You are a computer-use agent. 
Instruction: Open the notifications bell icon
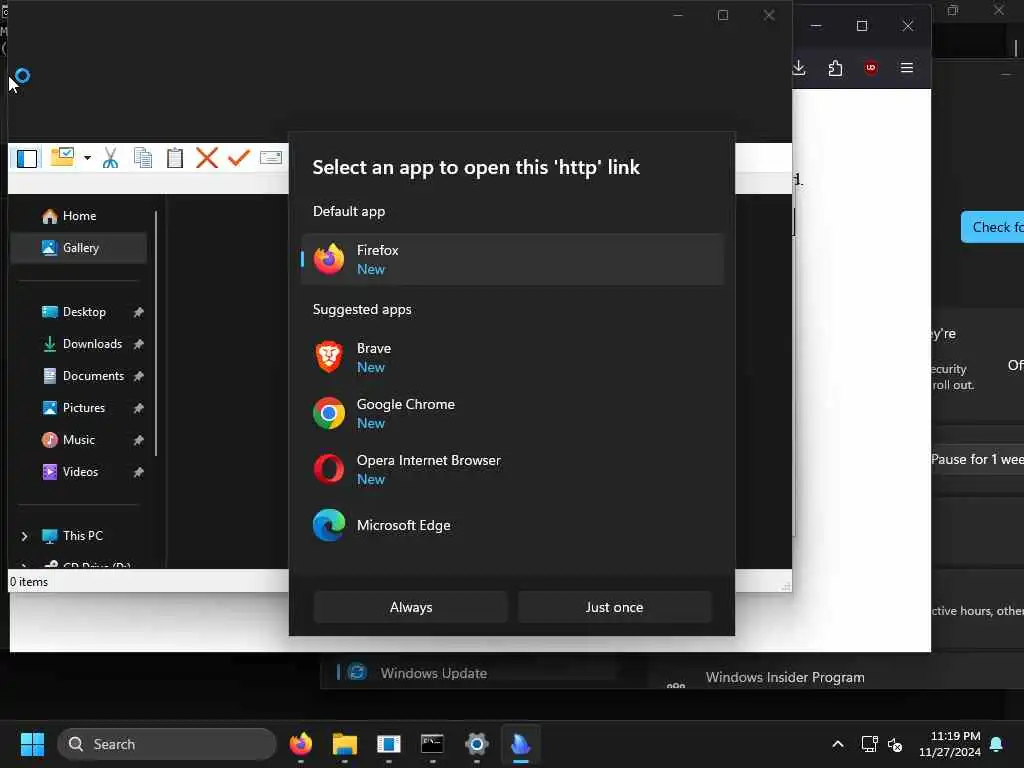997,744
